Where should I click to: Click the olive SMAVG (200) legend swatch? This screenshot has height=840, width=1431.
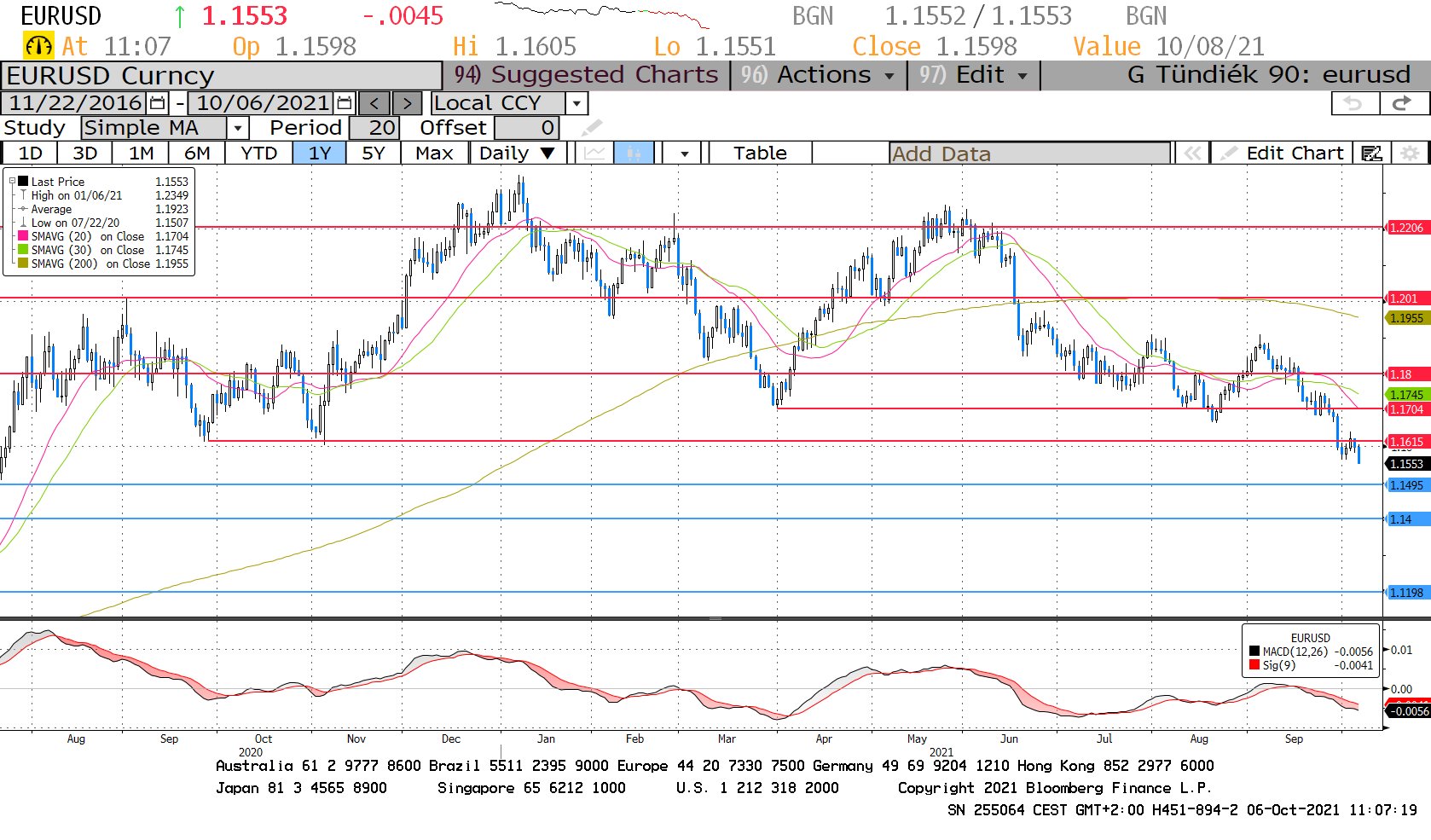coord(23,264)
